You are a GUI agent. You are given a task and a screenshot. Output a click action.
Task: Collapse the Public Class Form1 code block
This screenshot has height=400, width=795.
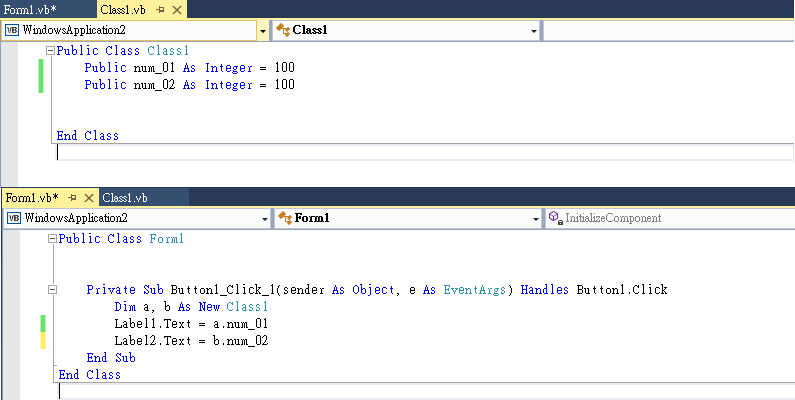[x=52, y=239]
